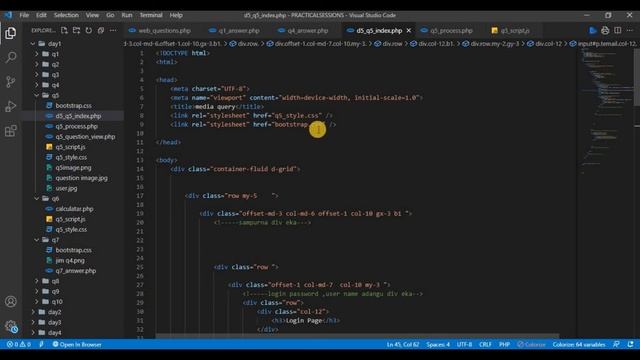
Task: Expand the day2 folder
Action: (x=33, y=312)
